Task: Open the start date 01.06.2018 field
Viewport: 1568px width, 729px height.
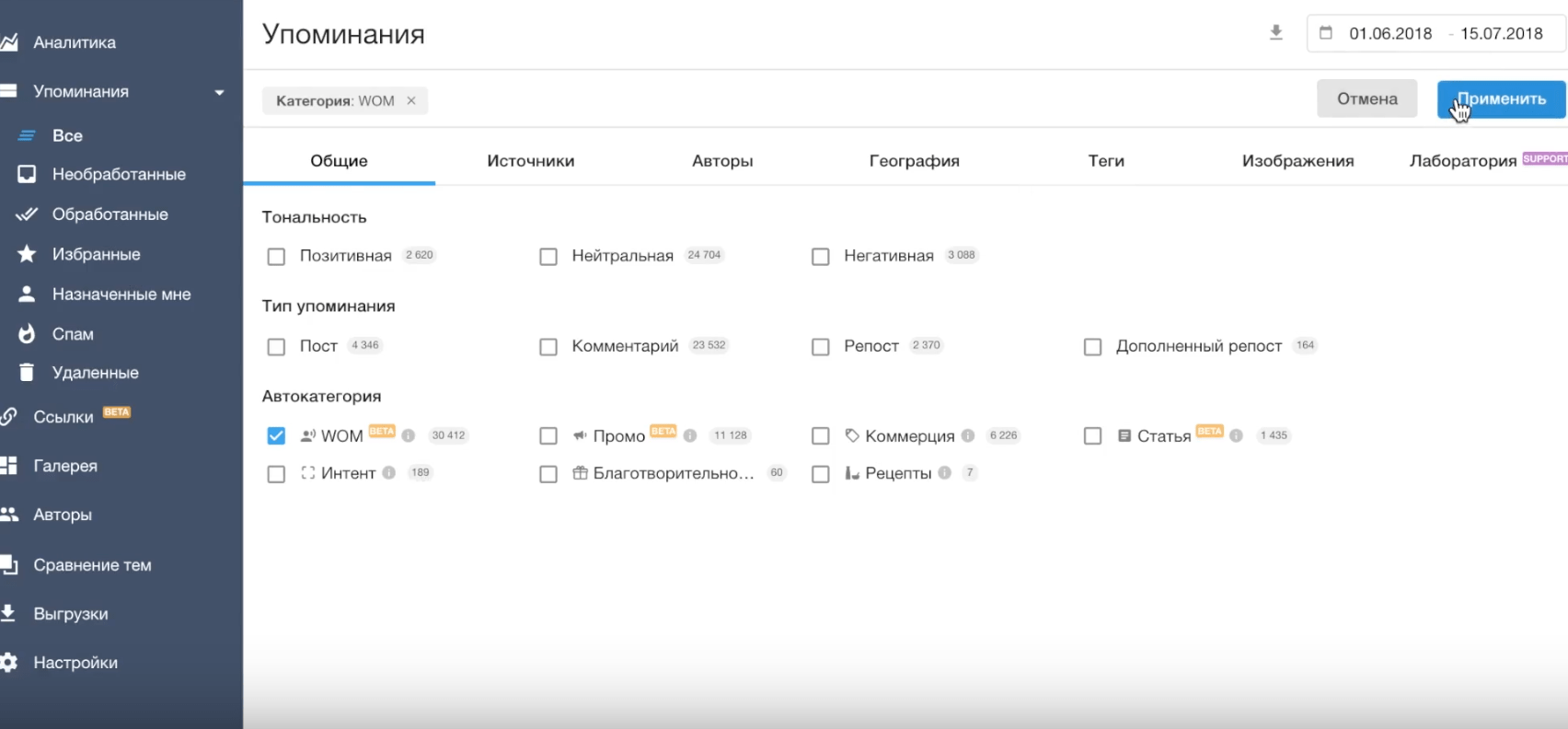Action: click(1390, 34)
